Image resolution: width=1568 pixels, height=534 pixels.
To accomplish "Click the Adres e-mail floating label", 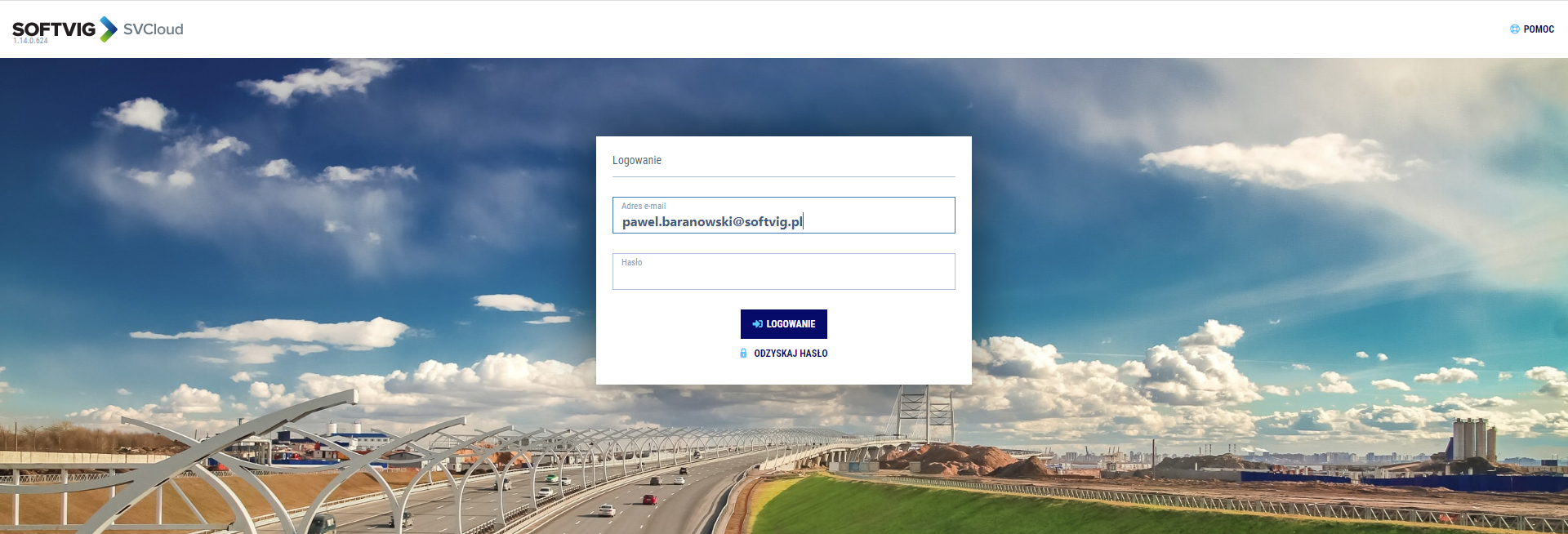I will (644, 206).
